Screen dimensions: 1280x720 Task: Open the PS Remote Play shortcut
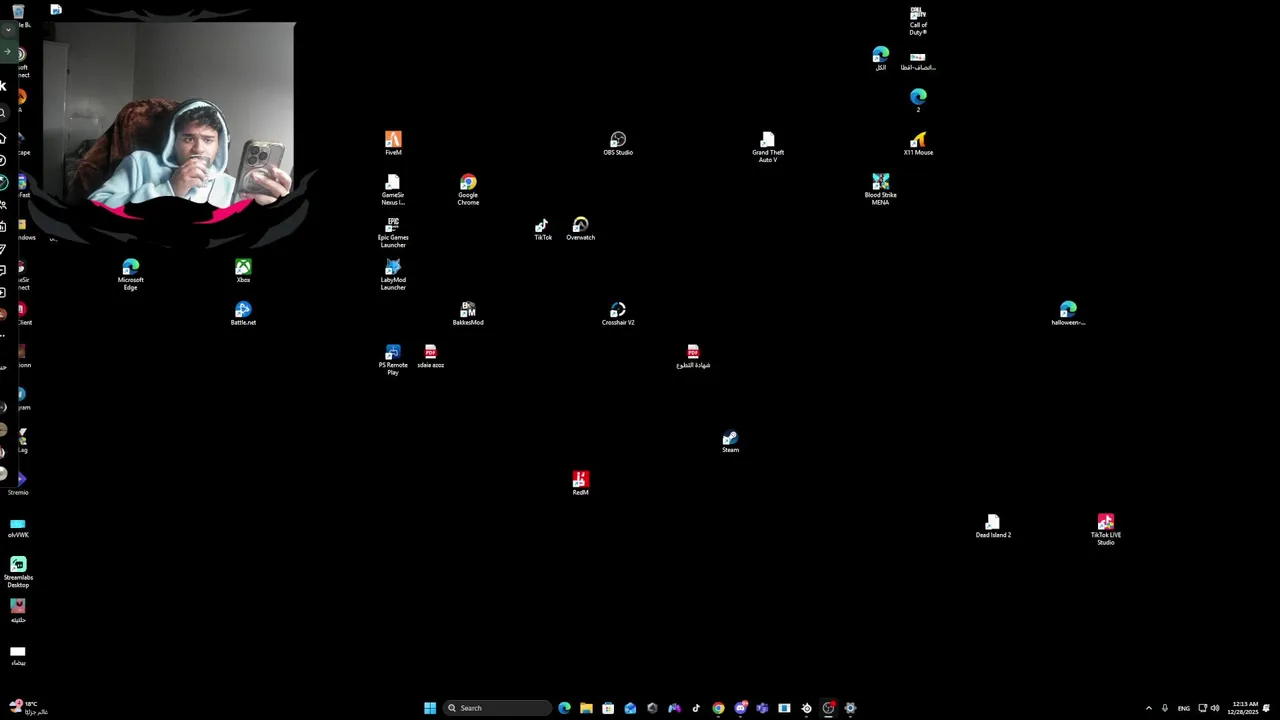point(393,359)
